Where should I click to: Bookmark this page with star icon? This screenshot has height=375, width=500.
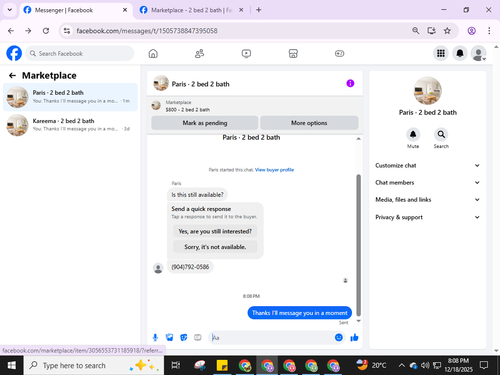[x=447, y=31]
